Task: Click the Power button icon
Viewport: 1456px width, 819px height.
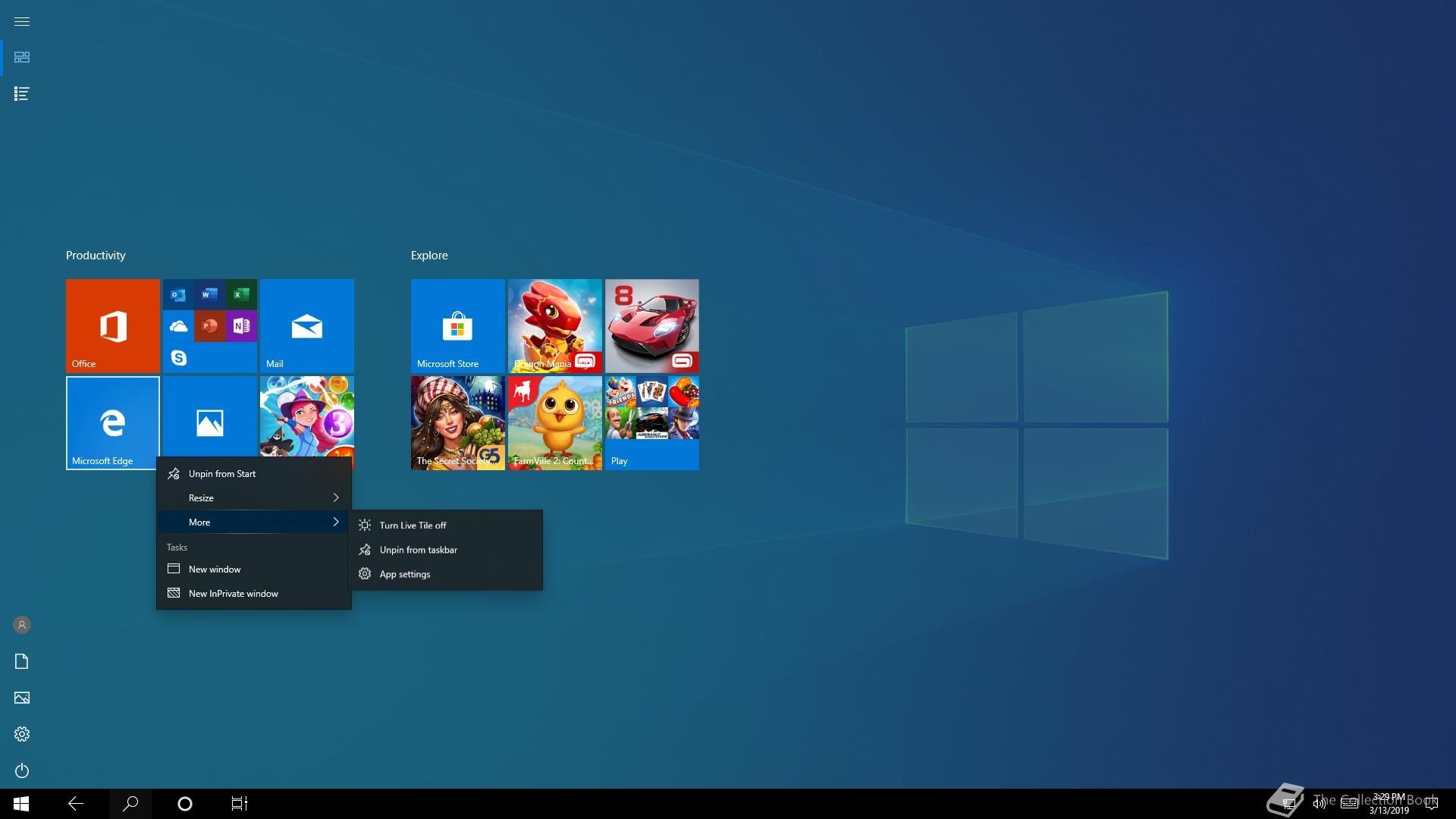Action: (x=22, y=770)
